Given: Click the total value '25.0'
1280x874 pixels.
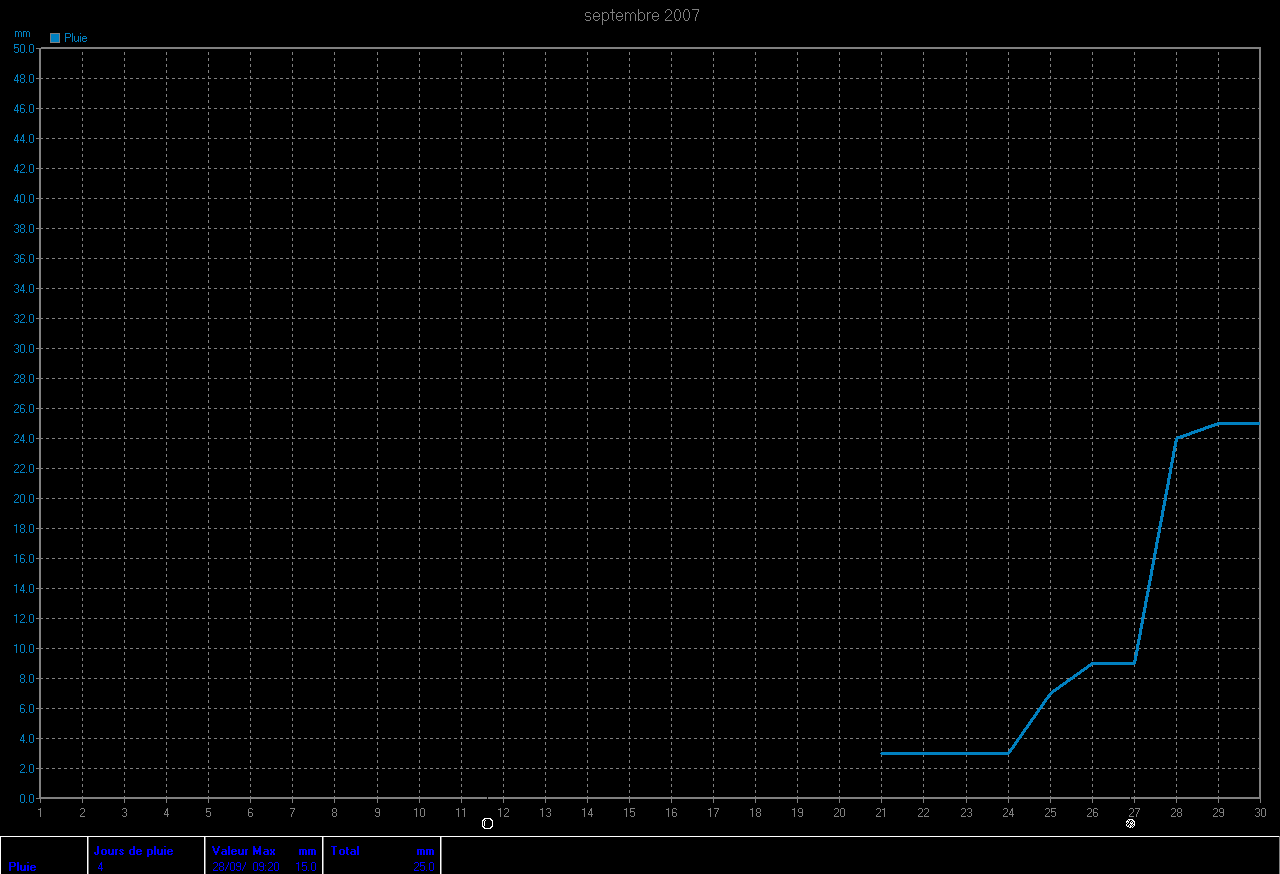Looking at the screenshot, I should click(x=424, y=867).
